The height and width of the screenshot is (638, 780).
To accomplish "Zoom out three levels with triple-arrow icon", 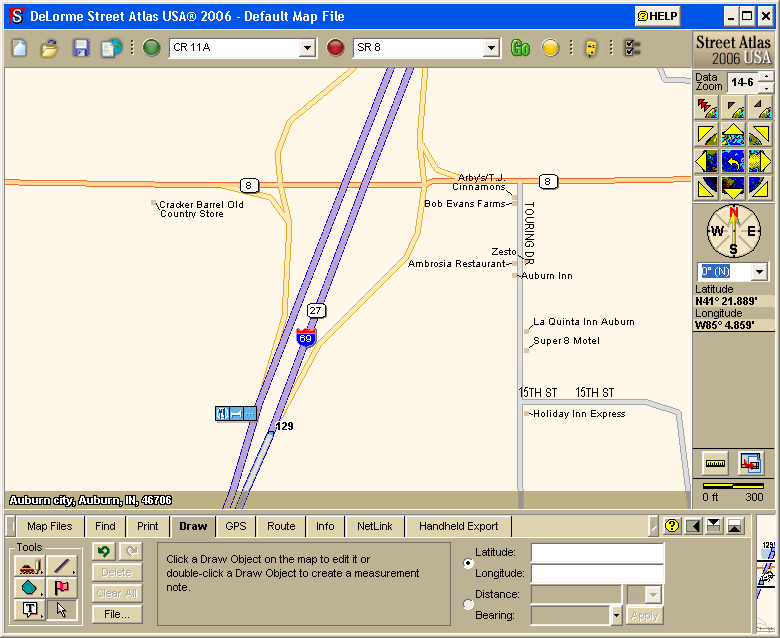I will tap(706, 107).
